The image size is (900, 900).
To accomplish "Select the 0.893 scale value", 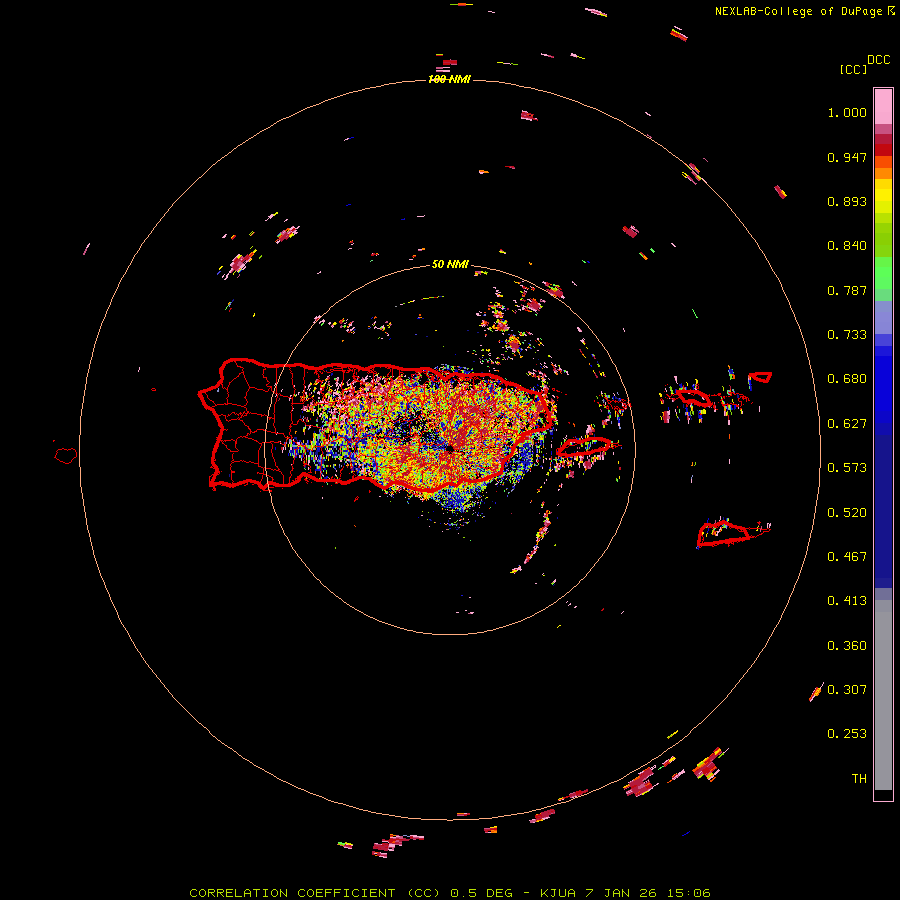I will (847, 201).
